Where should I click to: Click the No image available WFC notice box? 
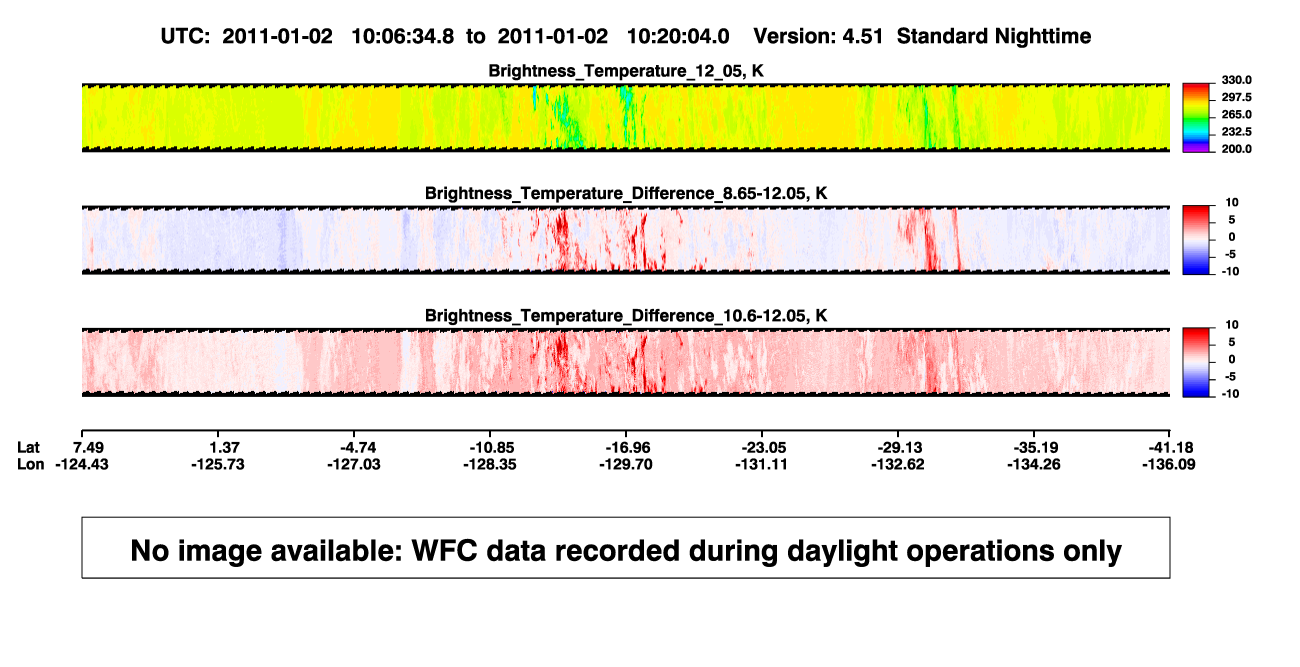click(x=625, y=547)
